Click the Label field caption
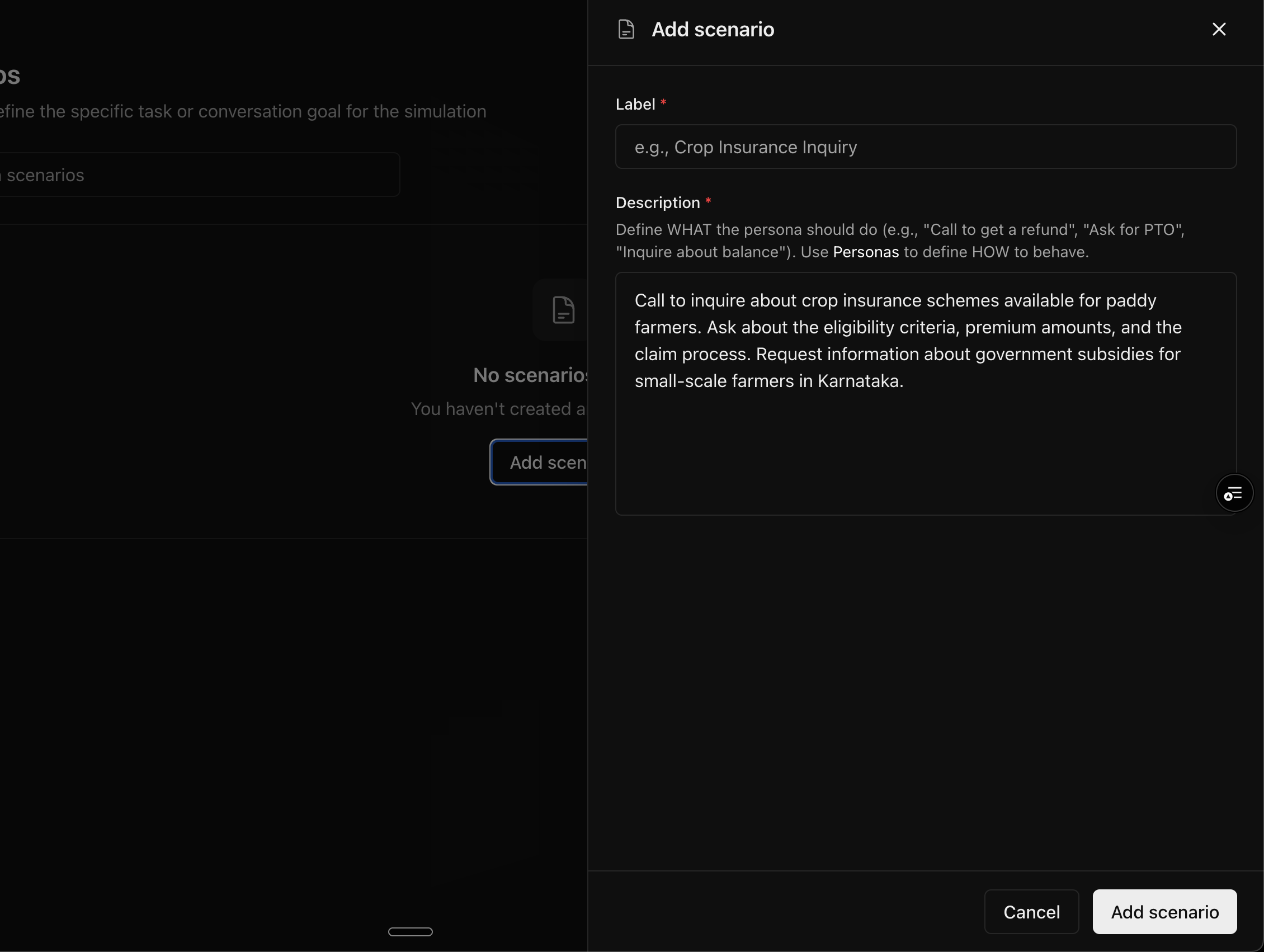Viewport: 1264px width, 952px height. (x=635, y=104)
